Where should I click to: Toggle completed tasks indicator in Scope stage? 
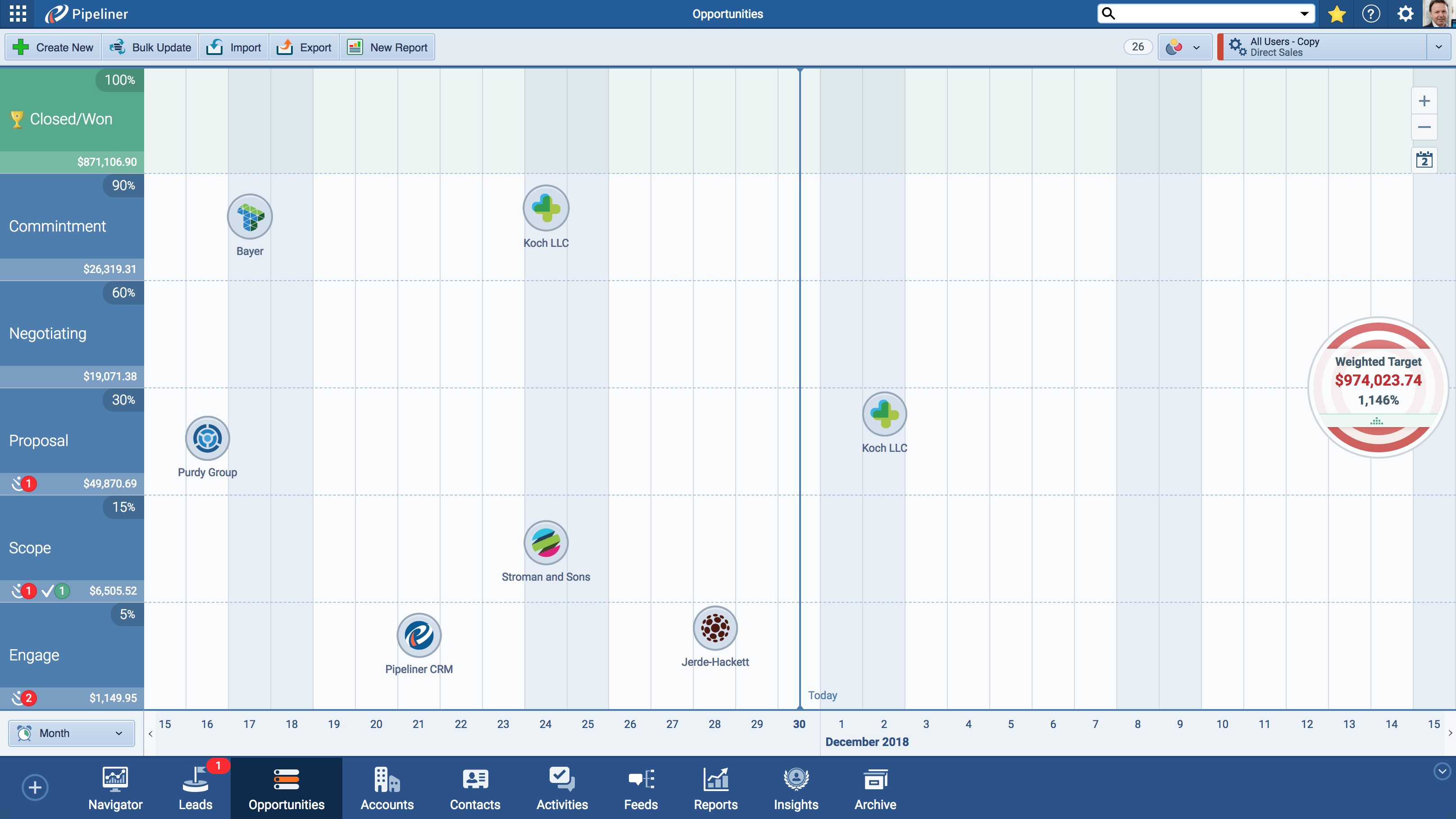pos(55,591)
